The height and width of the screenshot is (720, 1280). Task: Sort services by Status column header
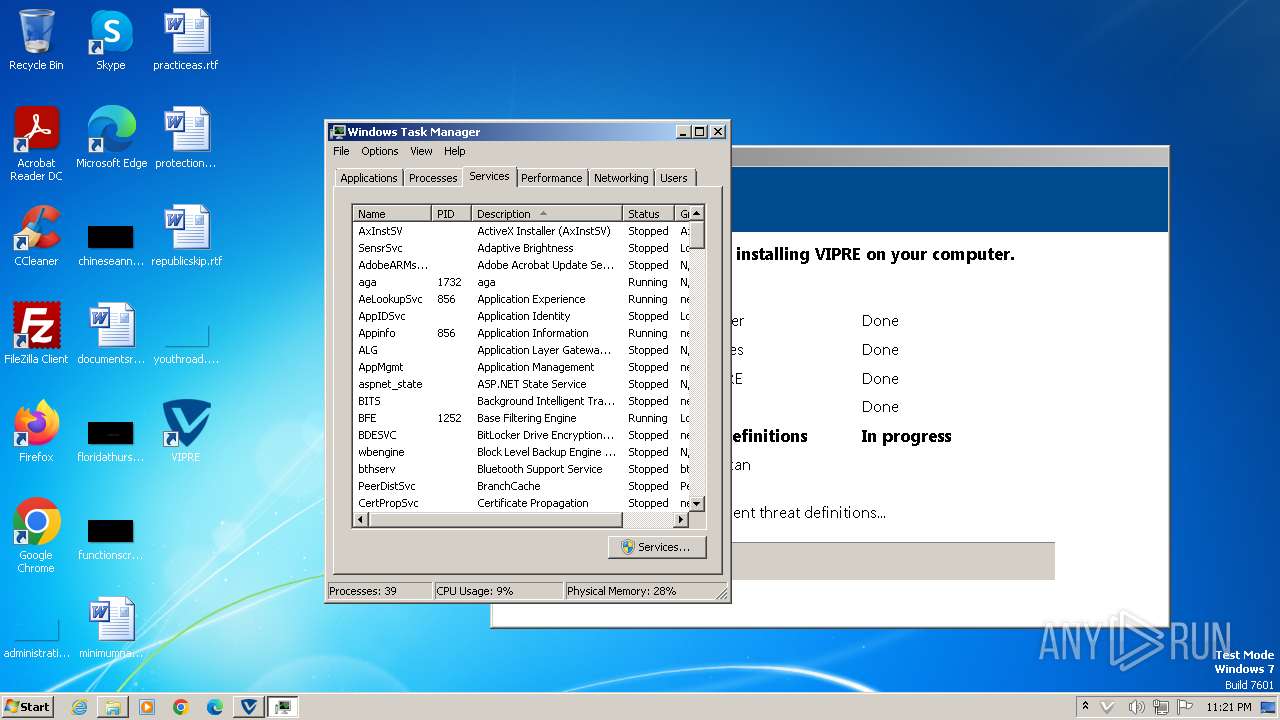[x=649, y=214]
